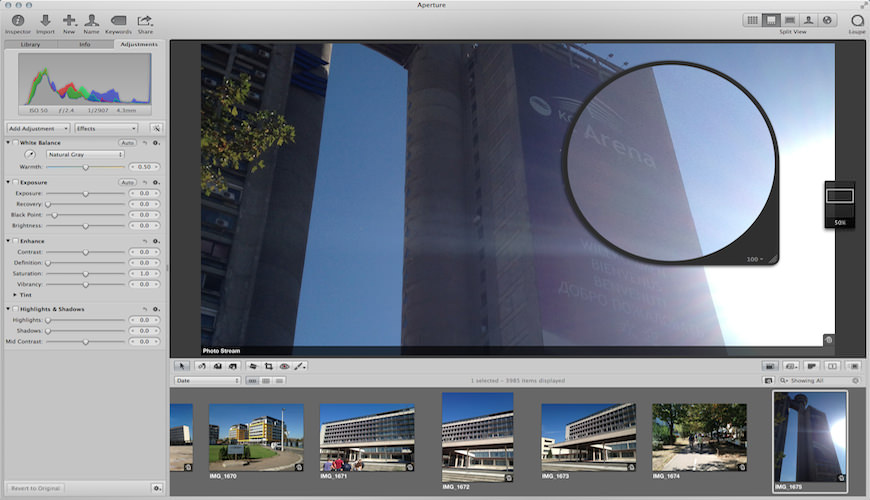This screenshot has height=500, width=870.
Task: Open the Quick Brushes tool menu
Action: coord(300,366)
